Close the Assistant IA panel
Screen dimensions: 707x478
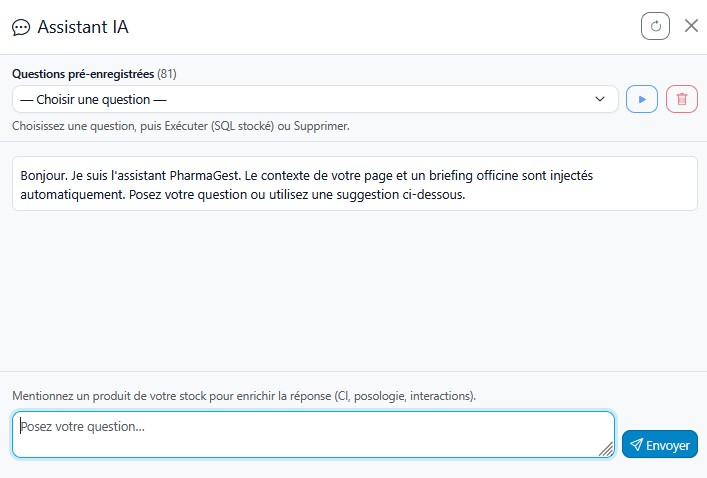tap(691, 26)
